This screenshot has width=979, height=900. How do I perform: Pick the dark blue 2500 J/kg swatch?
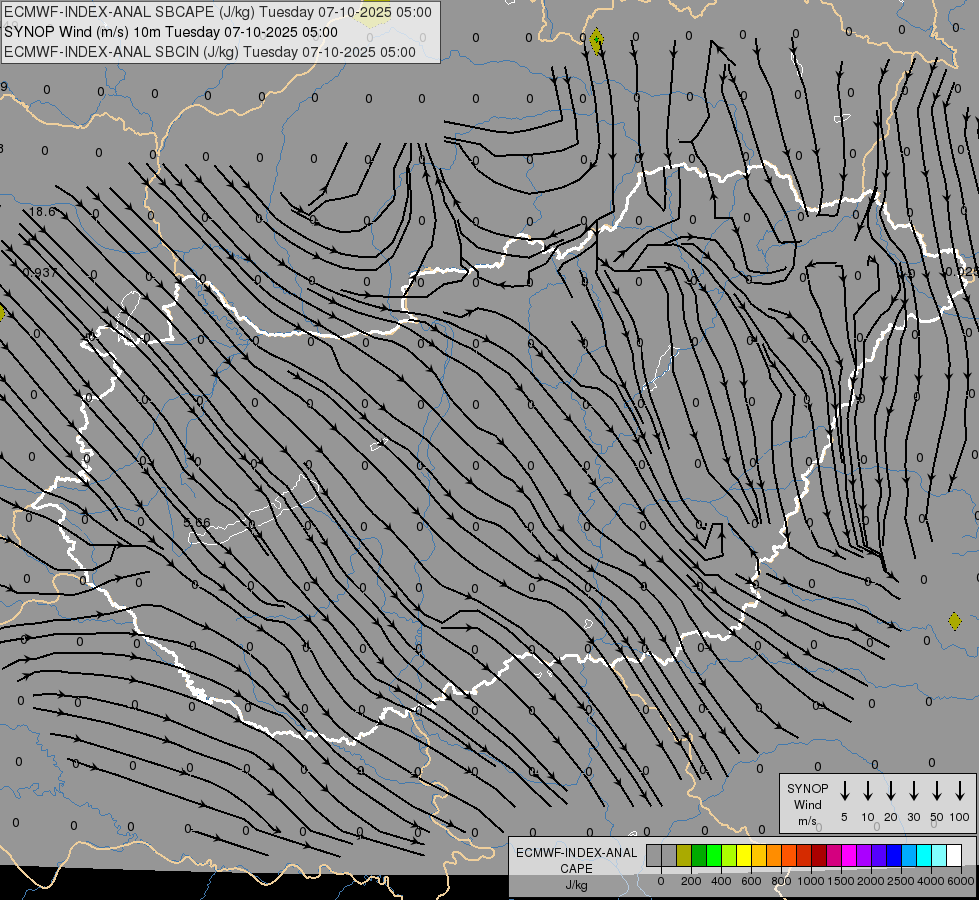[x=894, y=856]
